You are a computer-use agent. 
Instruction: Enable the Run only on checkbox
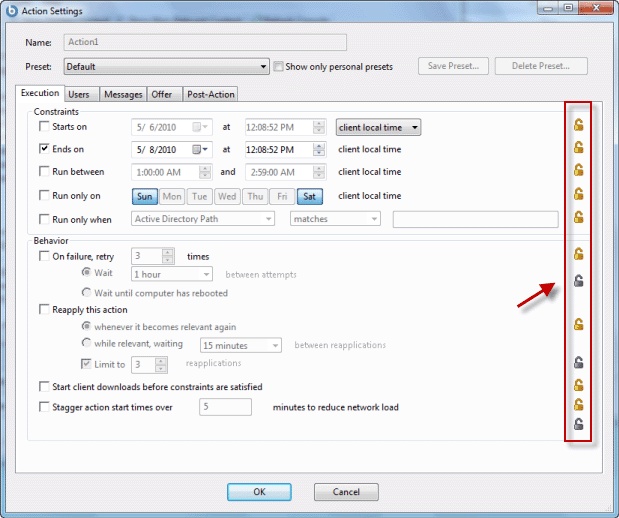click(x=44, y=195)
